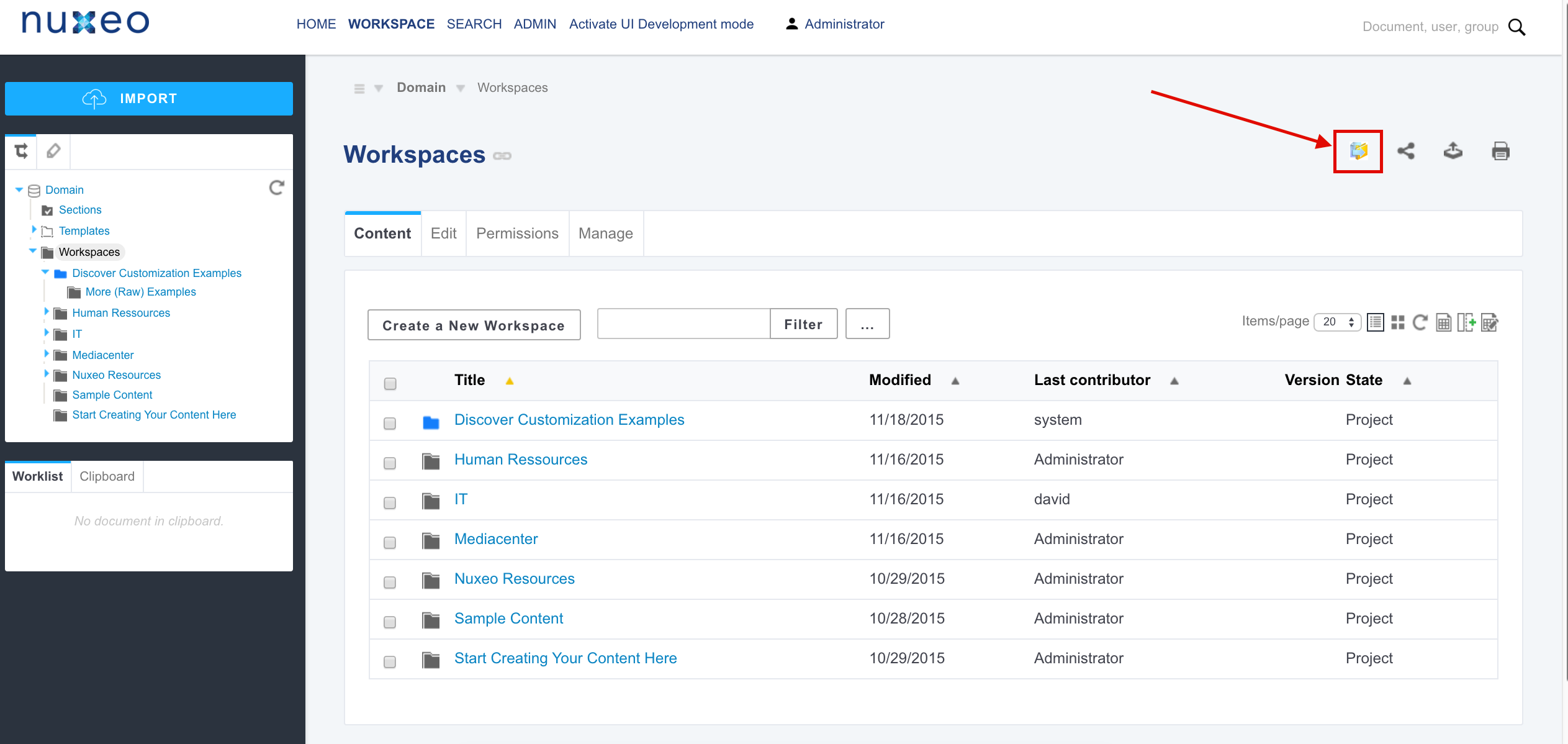The image size is (1568, 744).
Task: Check the checkbox next to Human Ressources row
Action: pyautogui.click(x=390, y=463)
